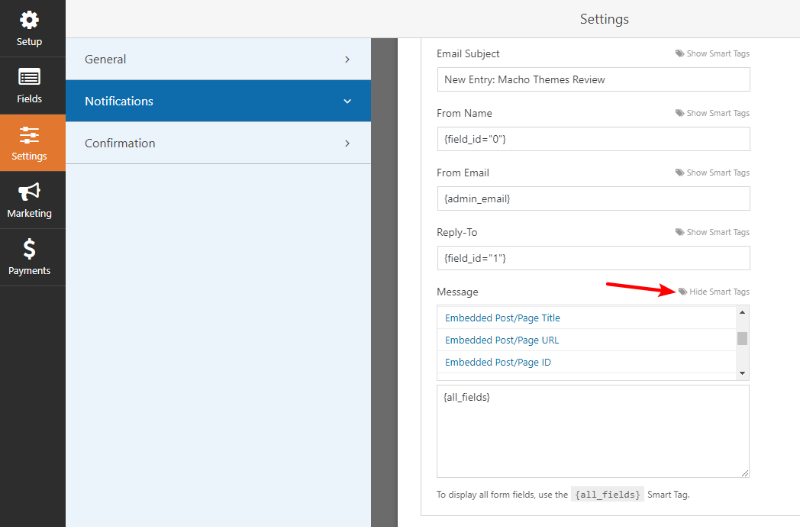Open the Payments dollar panel
Image resolution: width=800 pixels, height=527 pixels.
[29, 257]
